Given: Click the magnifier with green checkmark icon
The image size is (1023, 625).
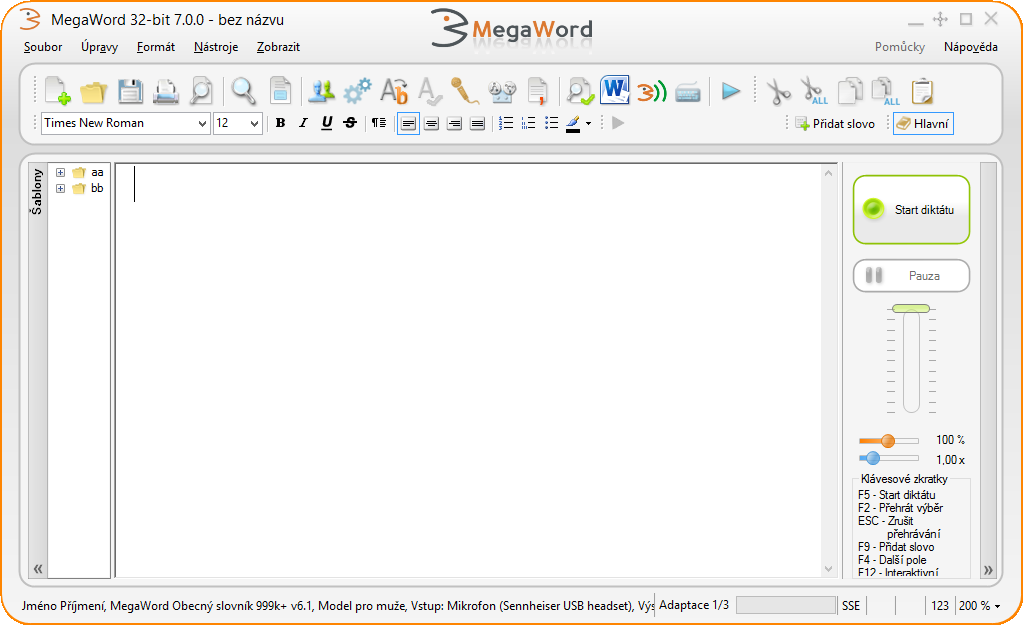Looking at the screenshot, I should coord(579,91).
